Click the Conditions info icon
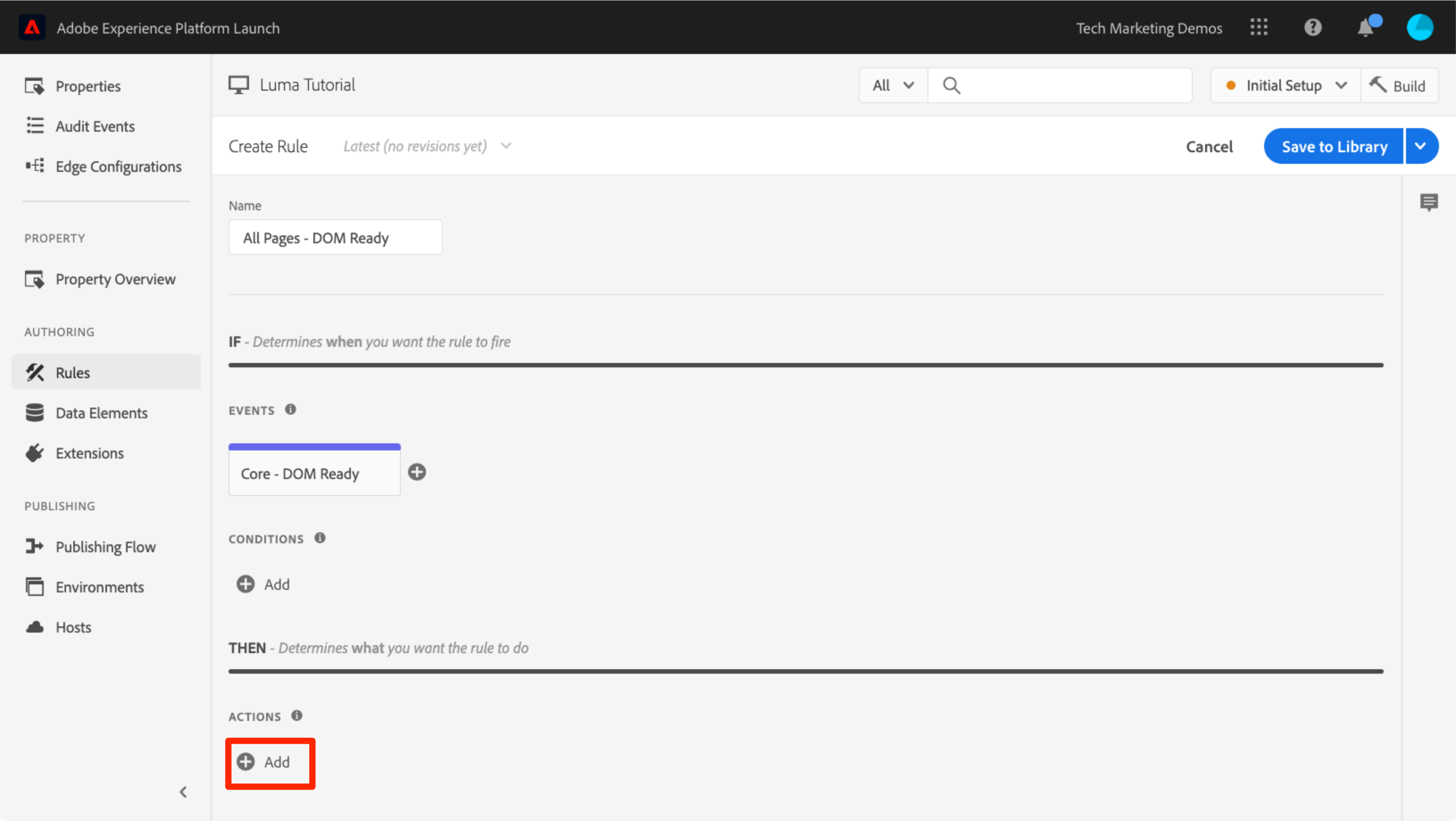 (320, 538)
